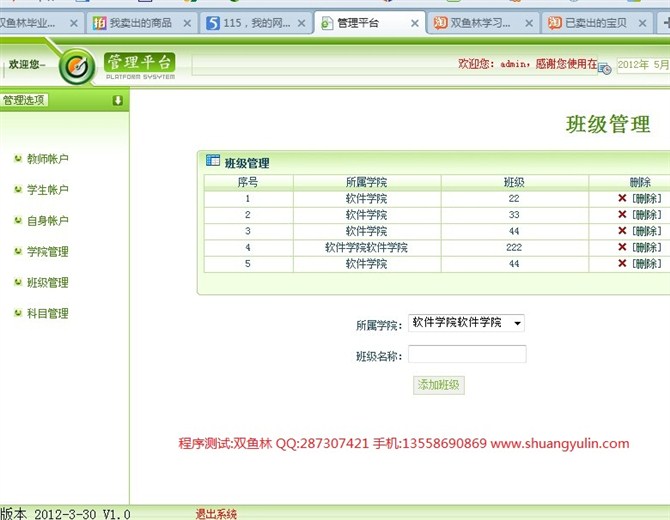
Task: Click the bullet icon beside 班级管理 menu
Action: coord(18,282)
